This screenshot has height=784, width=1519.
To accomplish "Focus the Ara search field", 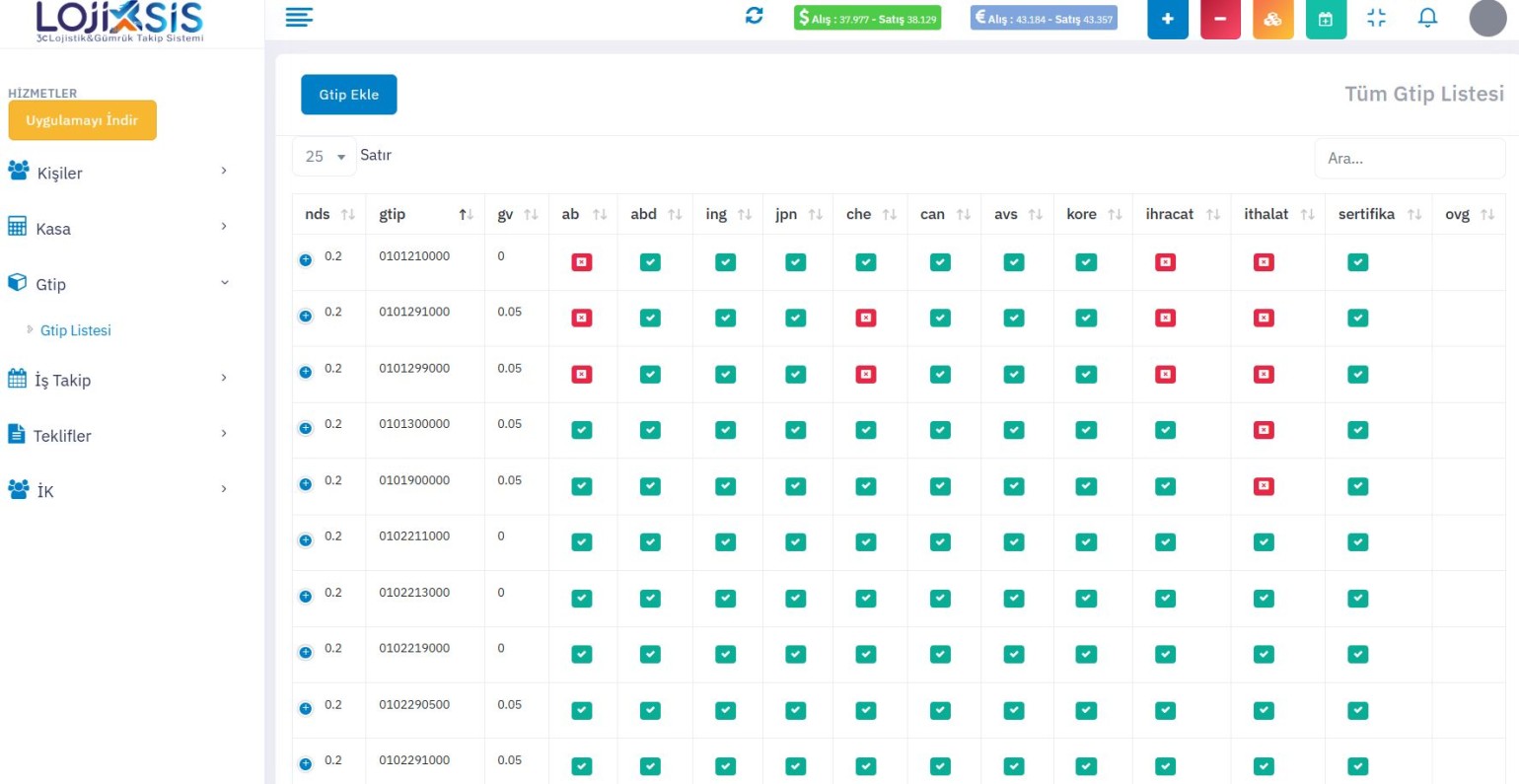I will tap(1410, 158).
